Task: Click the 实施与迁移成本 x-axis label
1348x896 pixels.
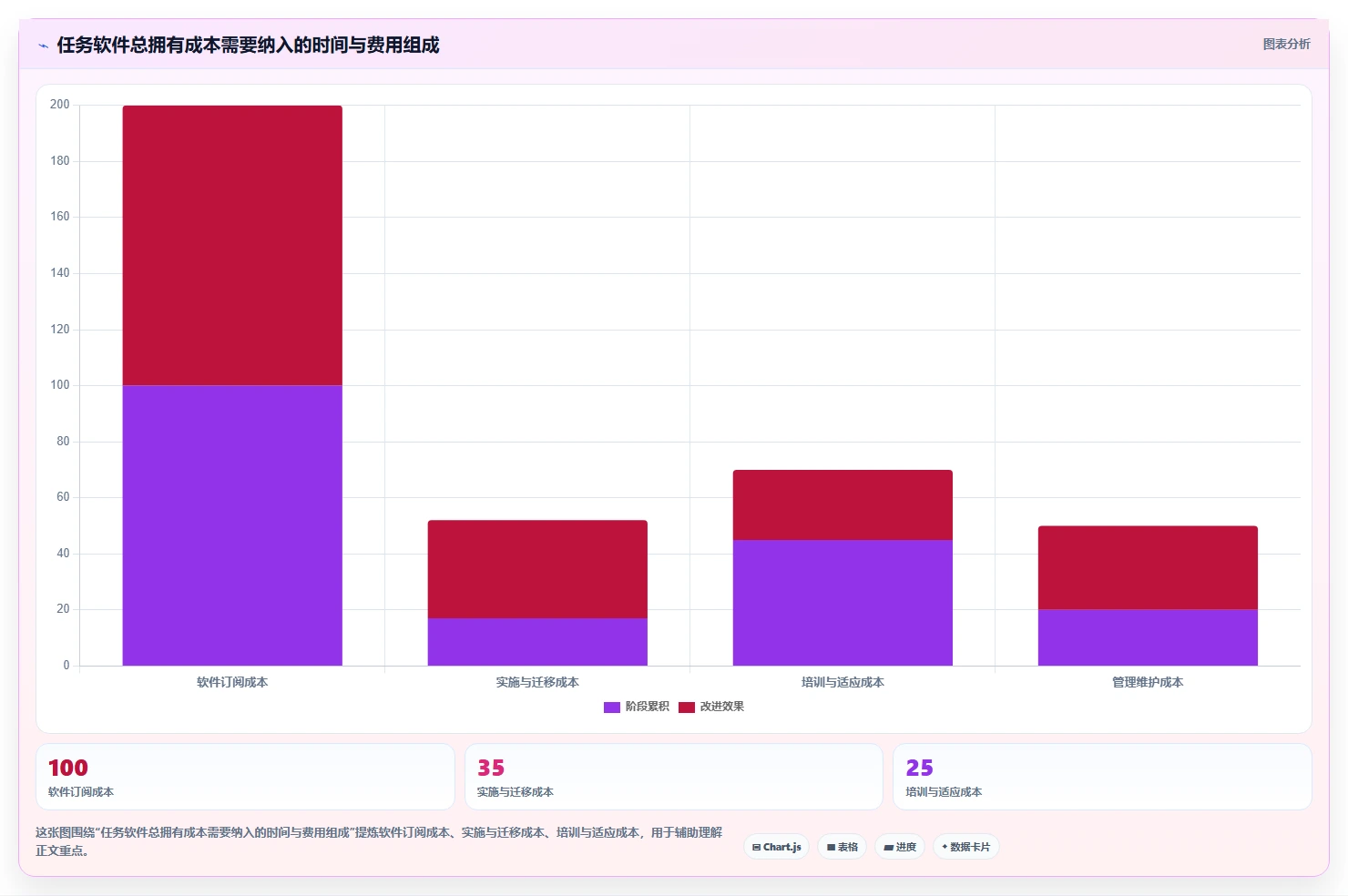Action: coord(537,682)
